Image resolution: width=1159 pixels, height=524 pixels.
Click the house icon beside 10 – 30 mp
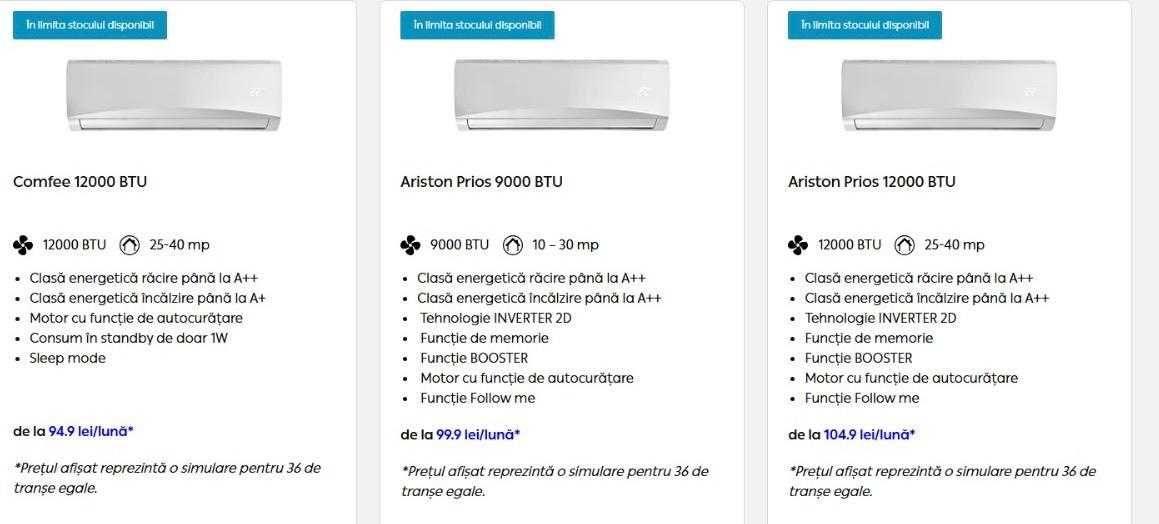pyautogui.click(x=513, y=245)
